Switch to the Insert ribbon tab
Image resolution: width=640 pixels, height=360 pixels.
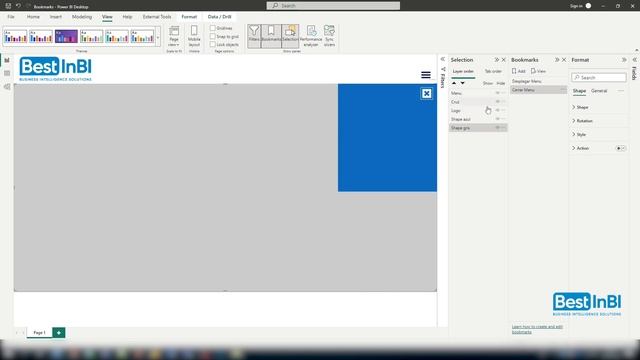point(56,17)
